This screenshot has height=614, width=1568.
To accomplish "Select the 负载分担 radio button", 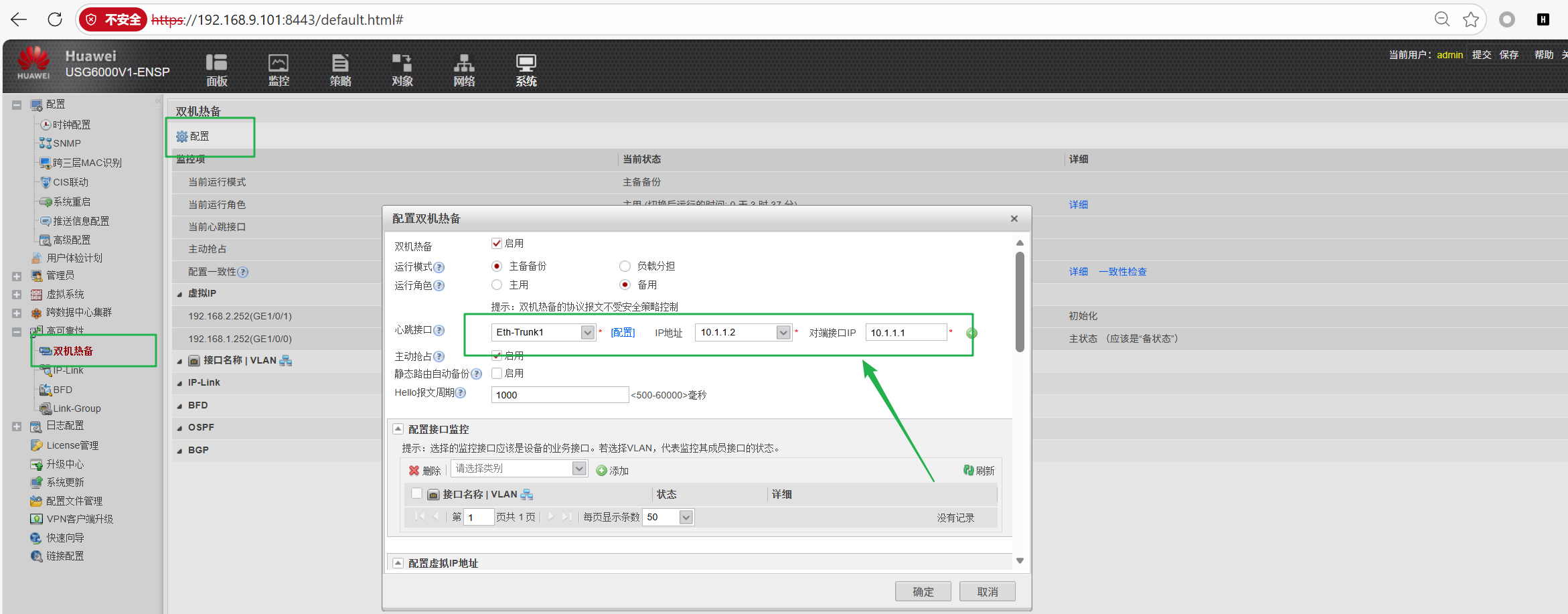I will [625, 266].
